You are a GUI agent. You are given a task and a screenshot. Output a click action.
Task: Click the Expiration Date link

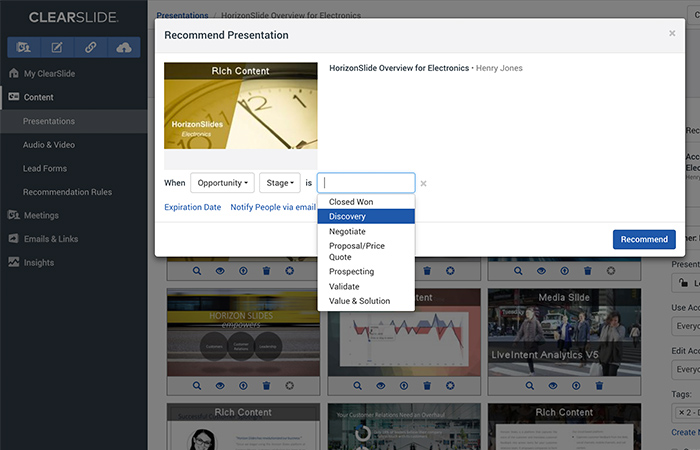pos(192,207)
